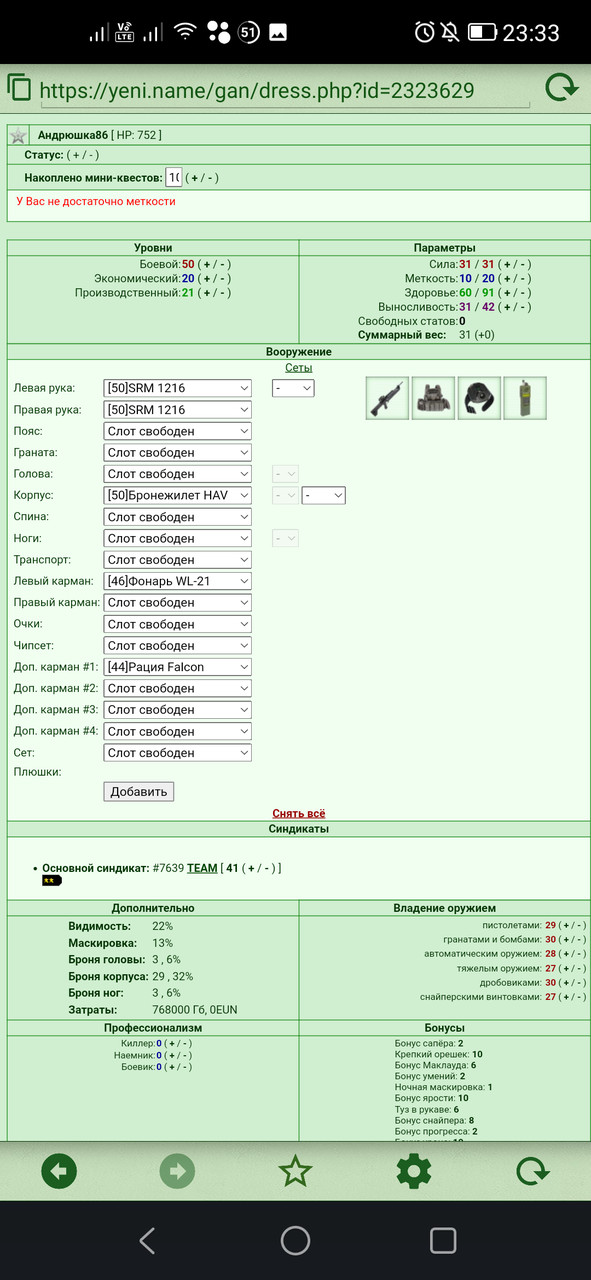Reload page using address bar refresh icon
The height and width of the screenshot is (1280, 591).
click(x=562, y=88)
